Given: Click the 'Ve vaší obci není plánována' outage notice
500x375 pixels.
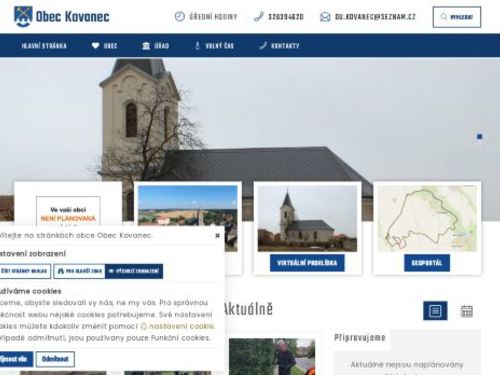Looking at the screenshot, I should coord(68,212).
